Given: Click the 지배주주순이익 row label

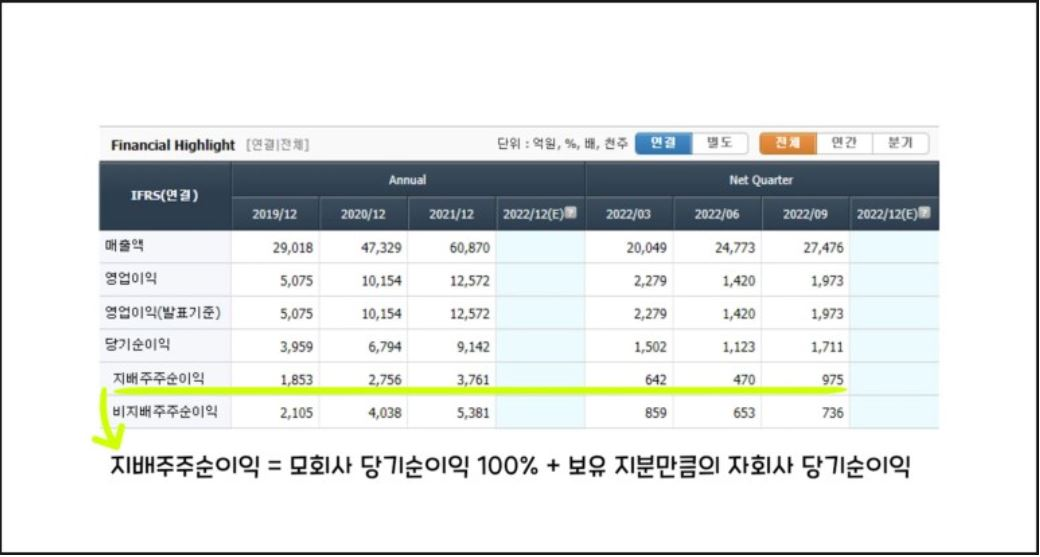Looking at the screenshot, I should pos(159,379).
